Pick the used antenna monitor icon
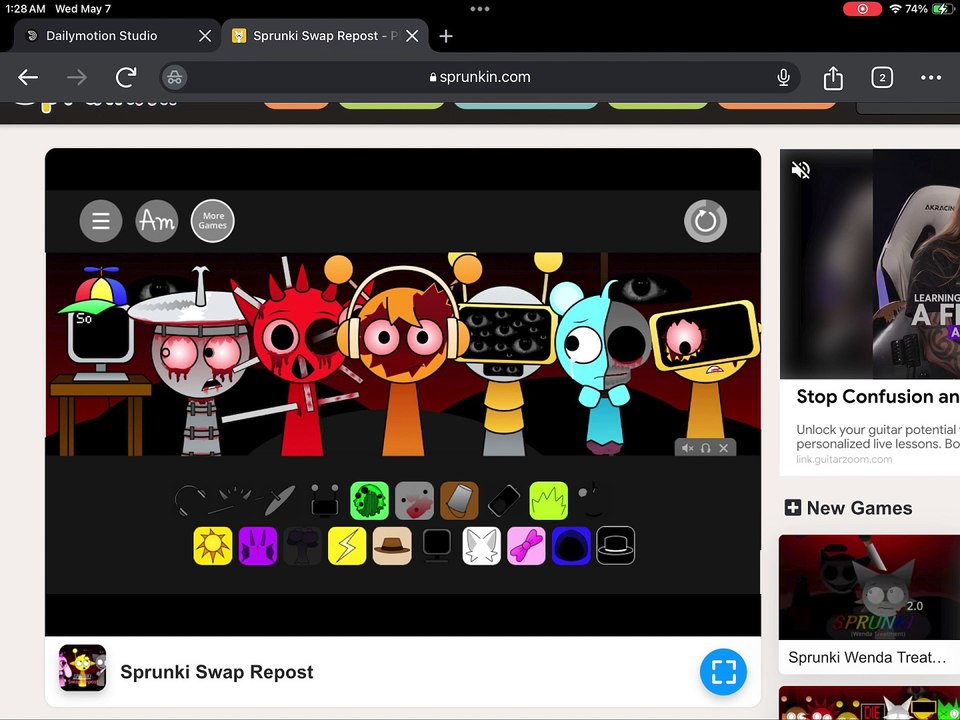 [x=325, y=501]
